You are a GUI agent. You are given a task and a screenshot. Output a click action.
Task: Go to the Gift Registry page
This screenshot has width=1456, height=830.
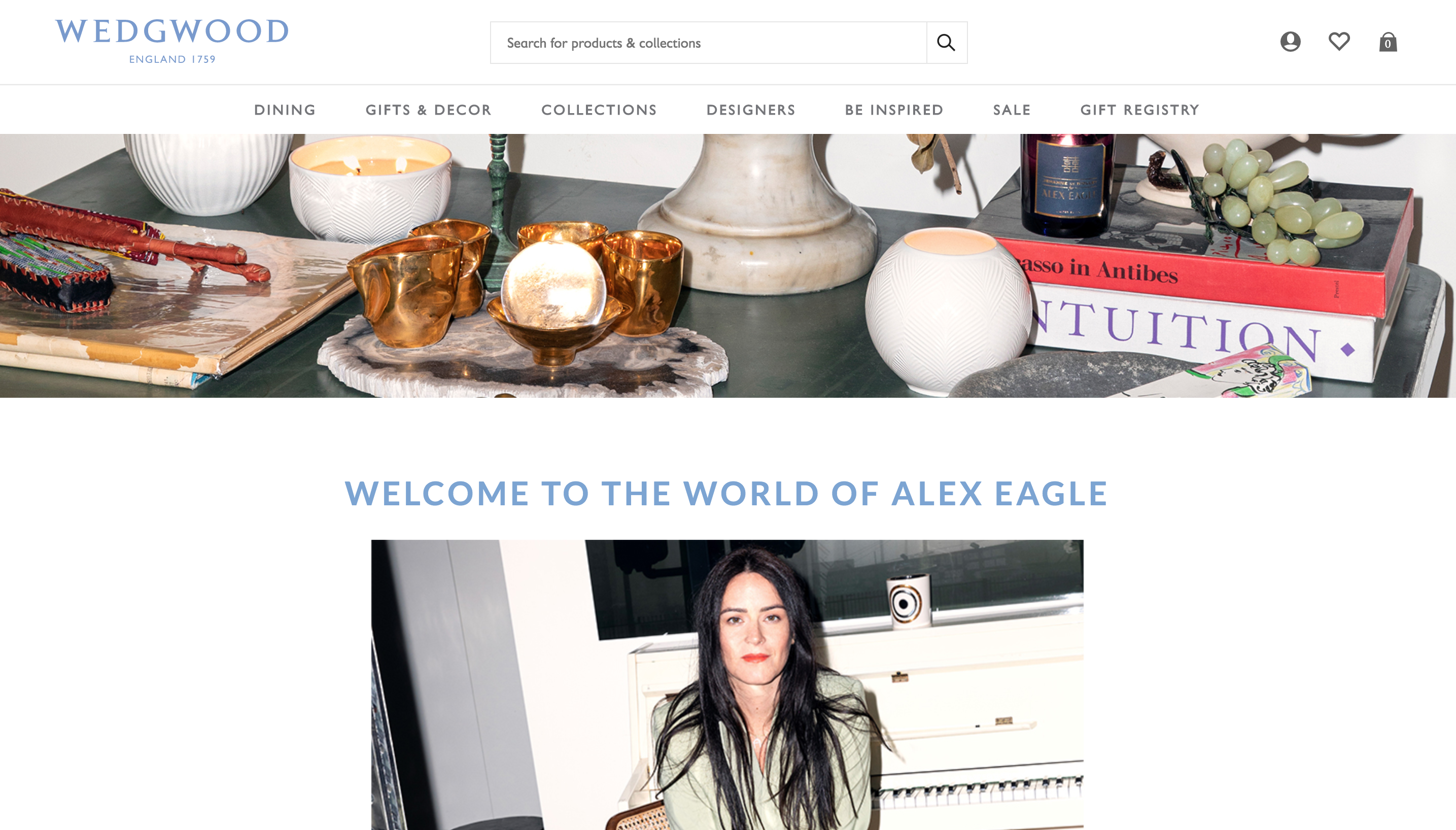[x=1140, y=110]
